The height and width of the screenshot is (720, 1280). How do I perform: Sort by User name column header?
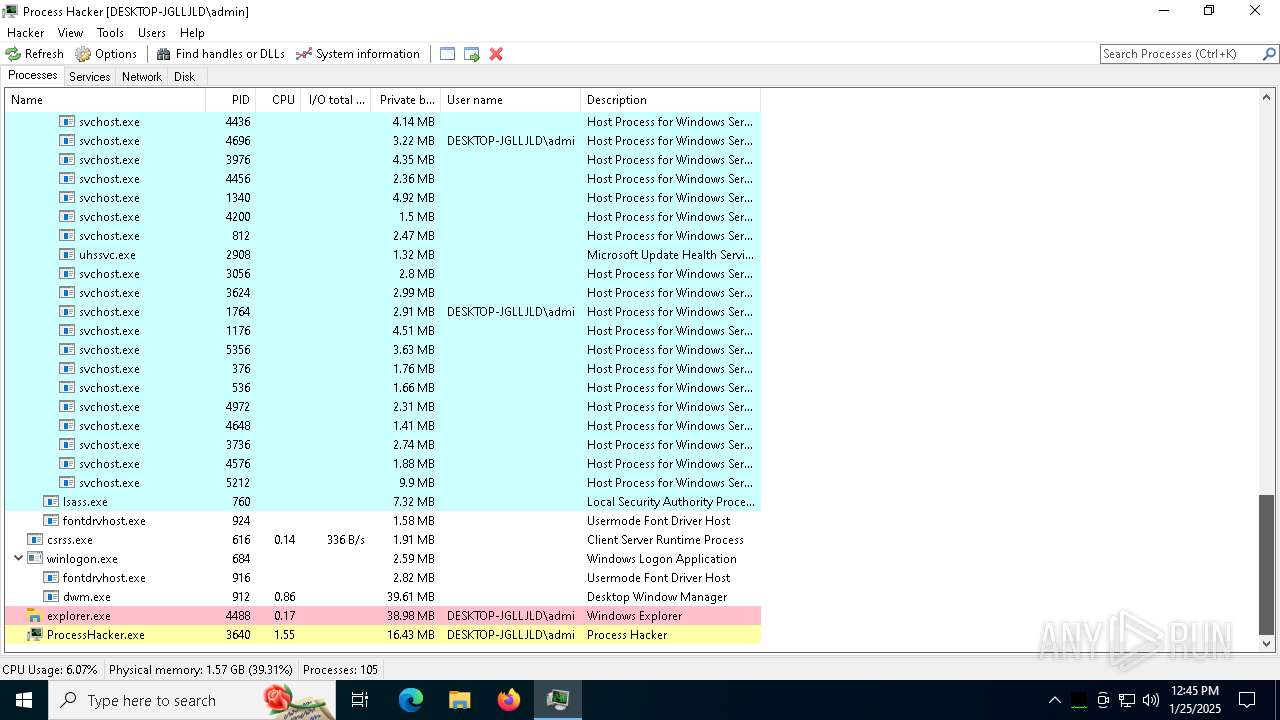click(x=510, y=100)
